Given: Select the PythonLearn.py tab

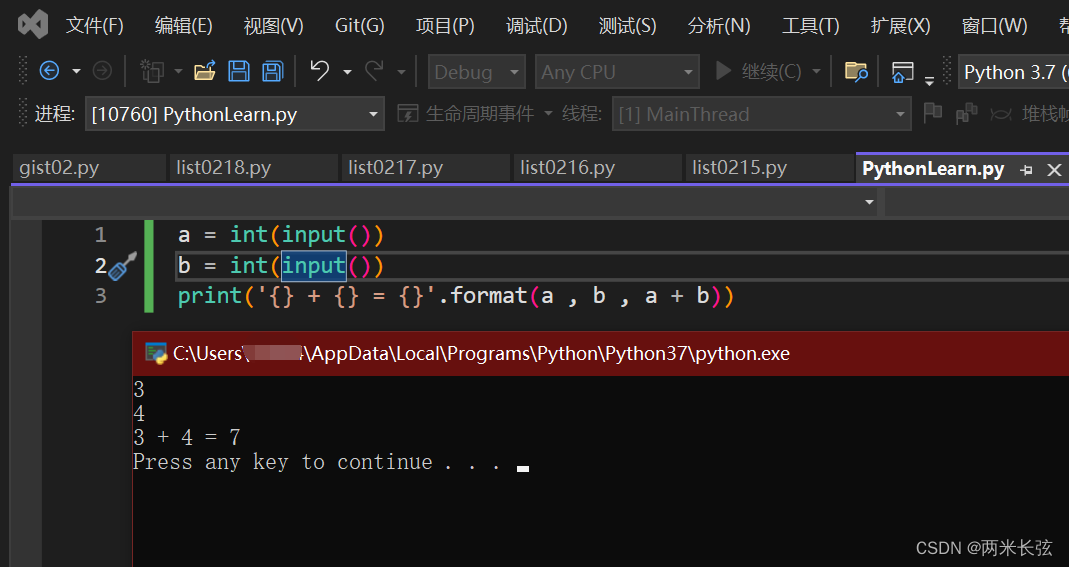Looking at the screenshot, I should pos(933,168).
